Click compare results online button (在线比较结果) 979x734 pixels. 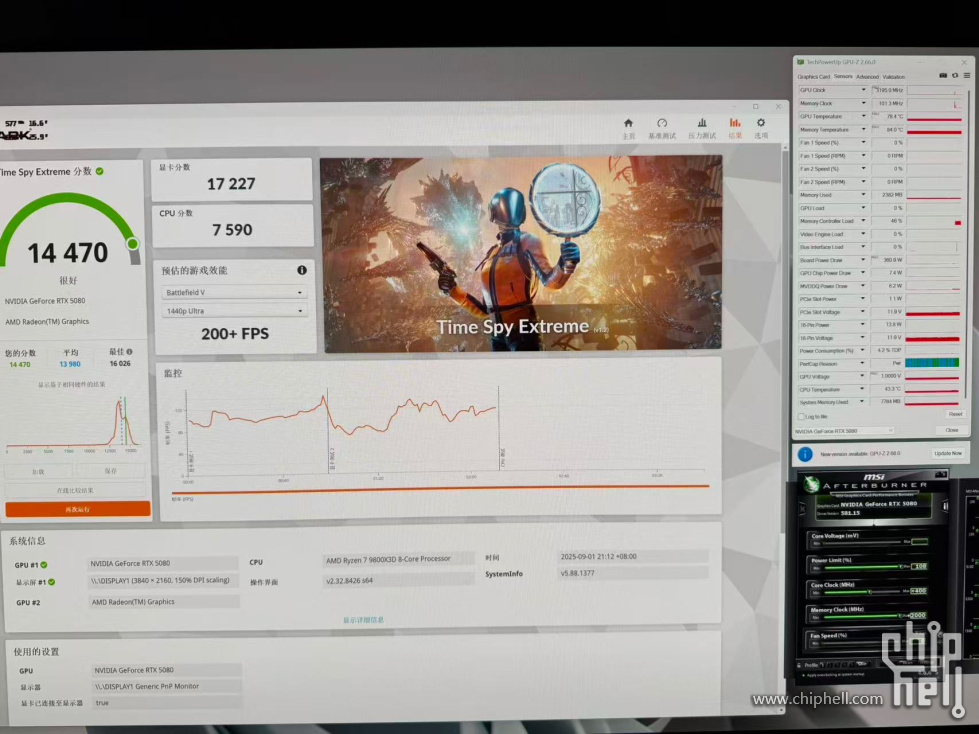point(76,490)
